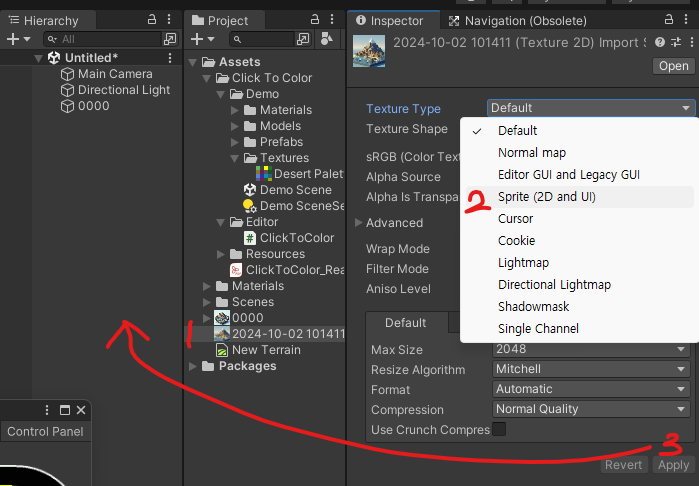Viewport: 699px width, 486px height.
Task: Close the floating Control Panel window
Action: [x=81, y=410]
